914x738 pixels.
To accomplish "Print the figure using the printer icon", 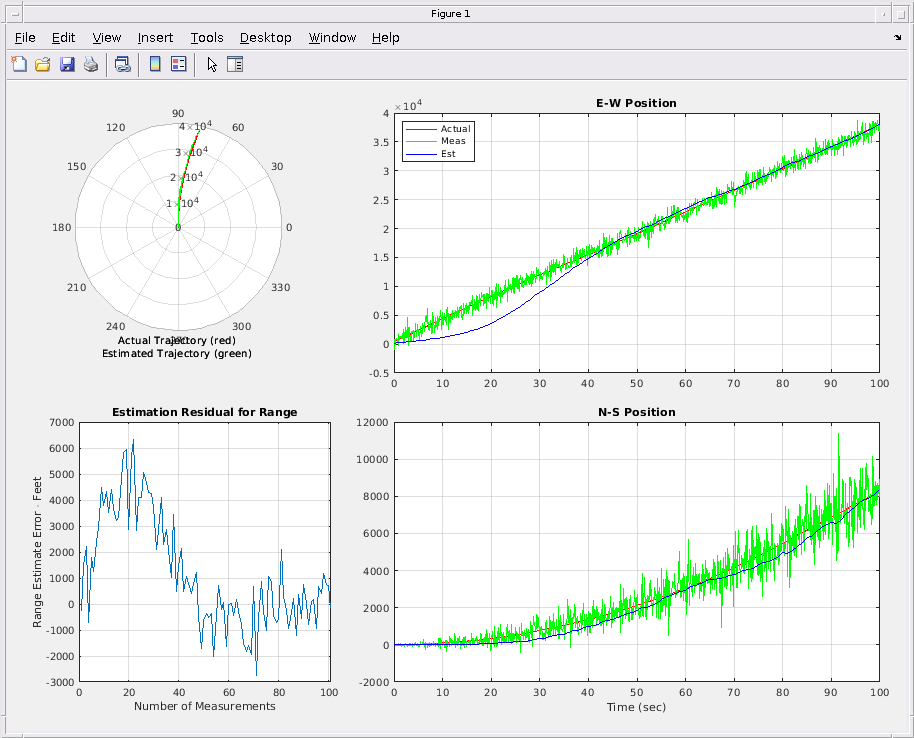I will click(x=91, y=65).
